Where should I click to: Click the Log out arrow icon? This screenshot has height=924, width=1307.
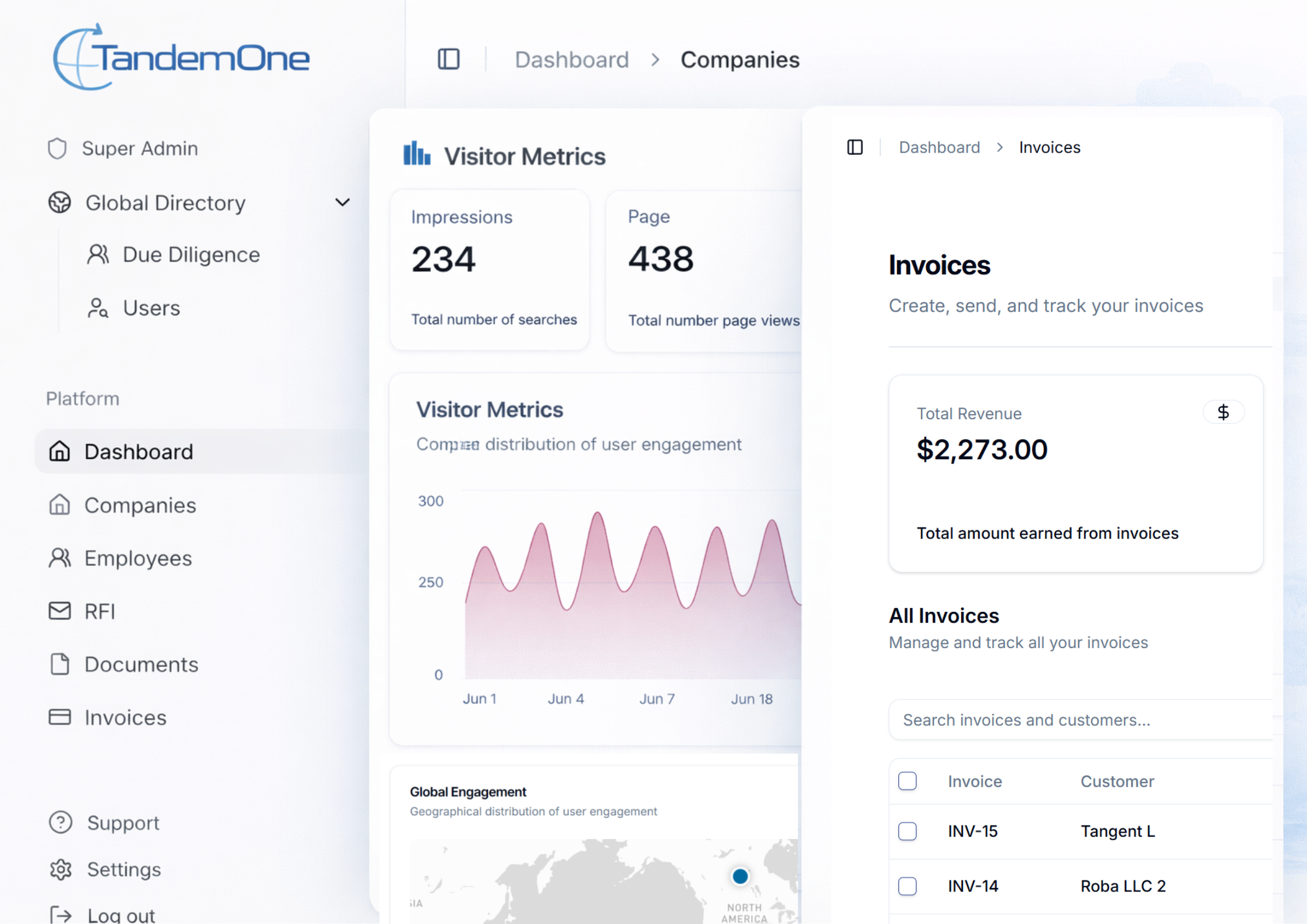pos(61,915)
